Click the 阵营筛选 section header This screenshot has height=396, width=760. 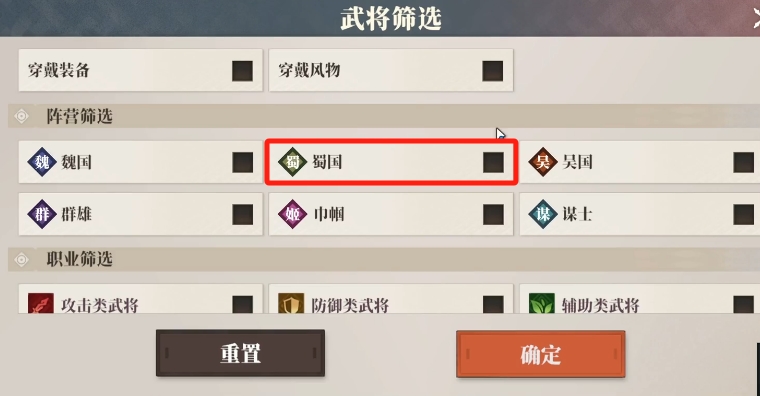pyautogui.click(x=79, y=116)
